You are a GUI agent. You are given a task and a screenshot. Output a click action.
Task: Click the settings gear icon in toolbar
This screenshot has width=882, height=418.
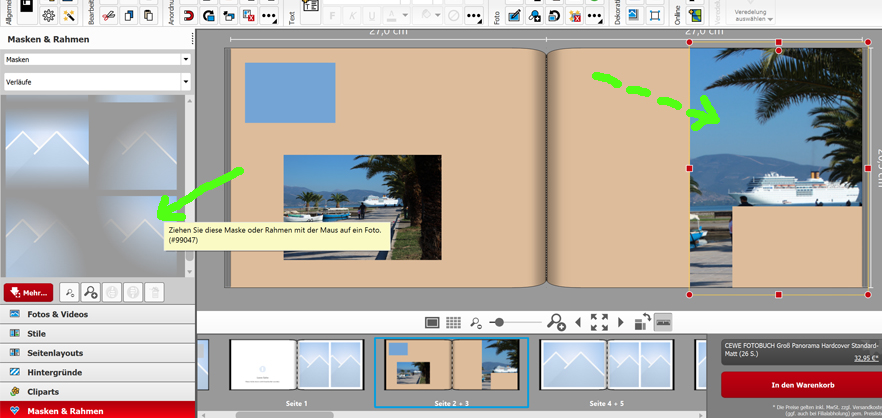[48, 16]
